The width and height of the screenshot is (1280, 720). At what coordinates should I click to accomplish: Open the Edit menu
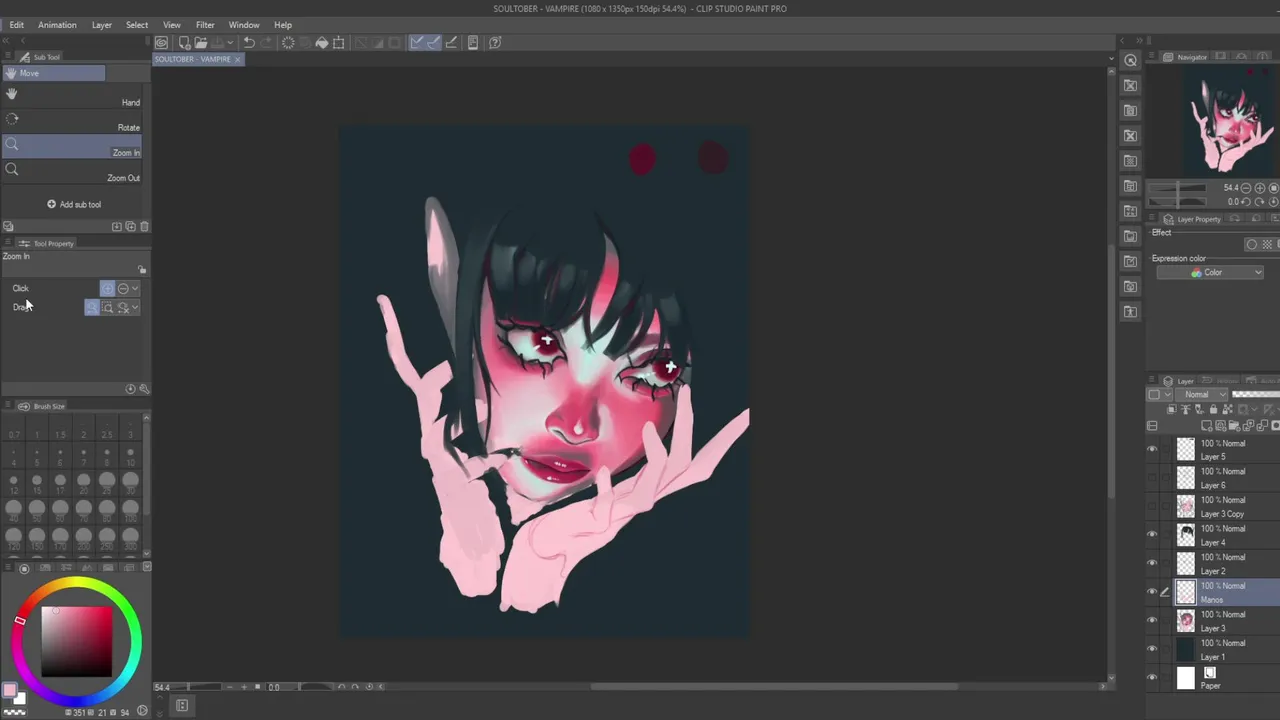coord(17,25)
